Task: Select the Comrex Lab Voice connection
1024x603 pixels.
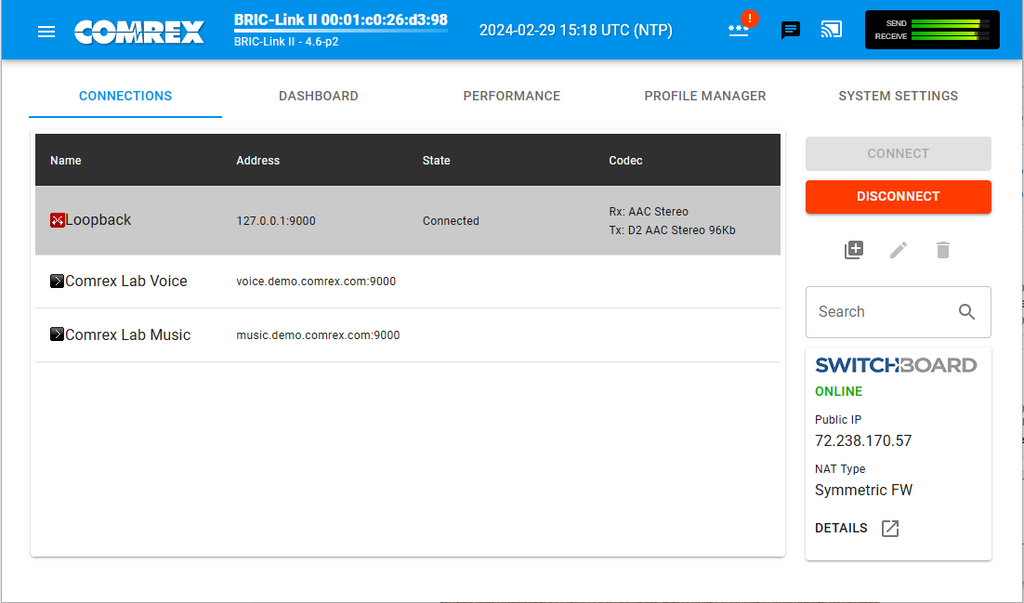Action: [126, 281]
